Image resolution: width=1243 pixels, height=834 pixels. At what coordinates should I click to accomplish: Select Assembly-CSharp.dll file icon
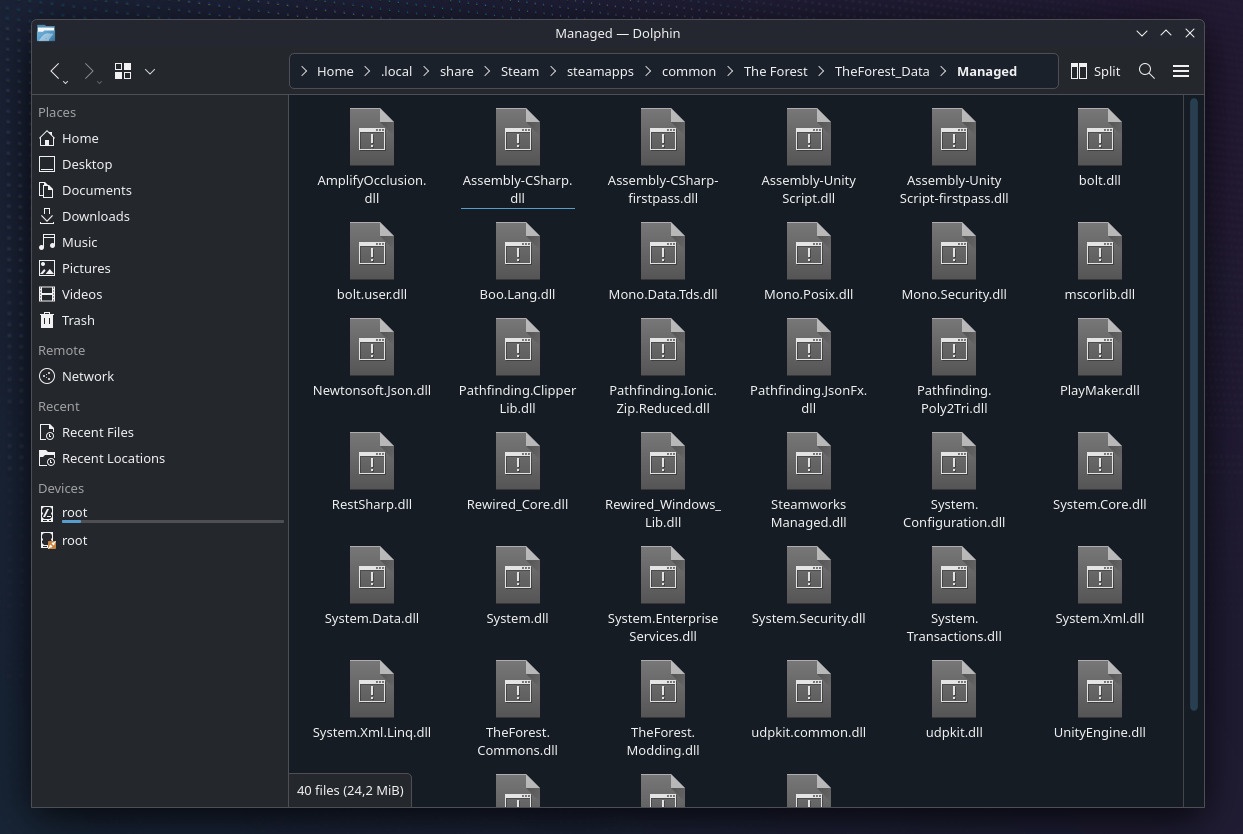pos(518,137)
